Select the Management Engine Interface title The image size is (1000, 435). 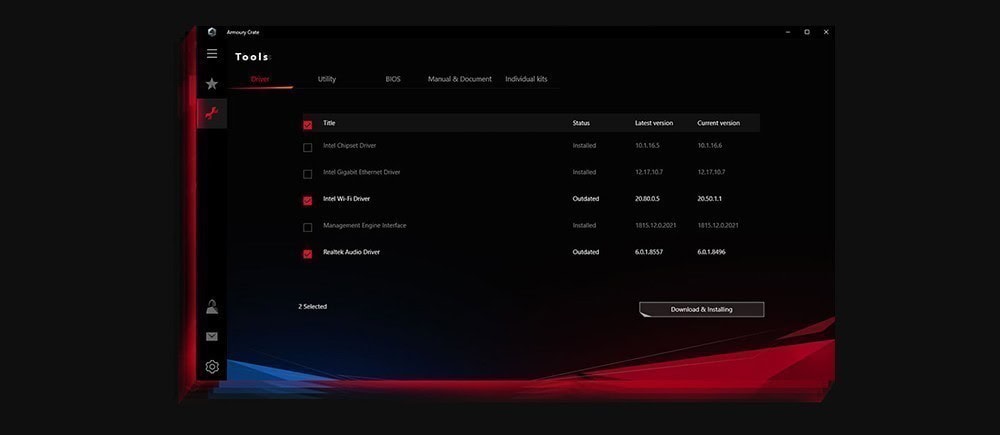pos(364,226)
